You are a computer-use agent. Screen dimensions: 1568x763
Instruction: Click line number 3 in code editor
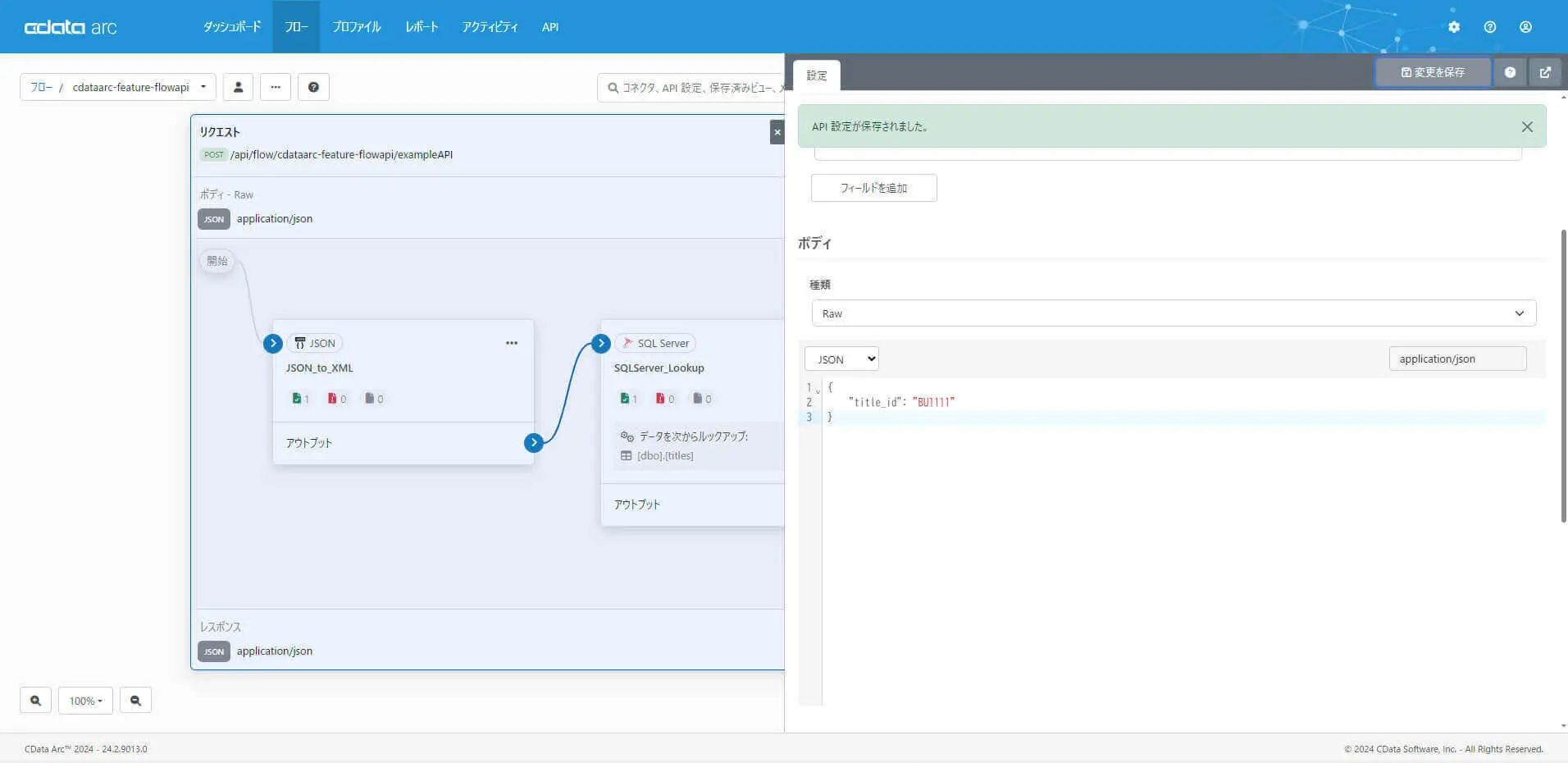click(809, 417)
